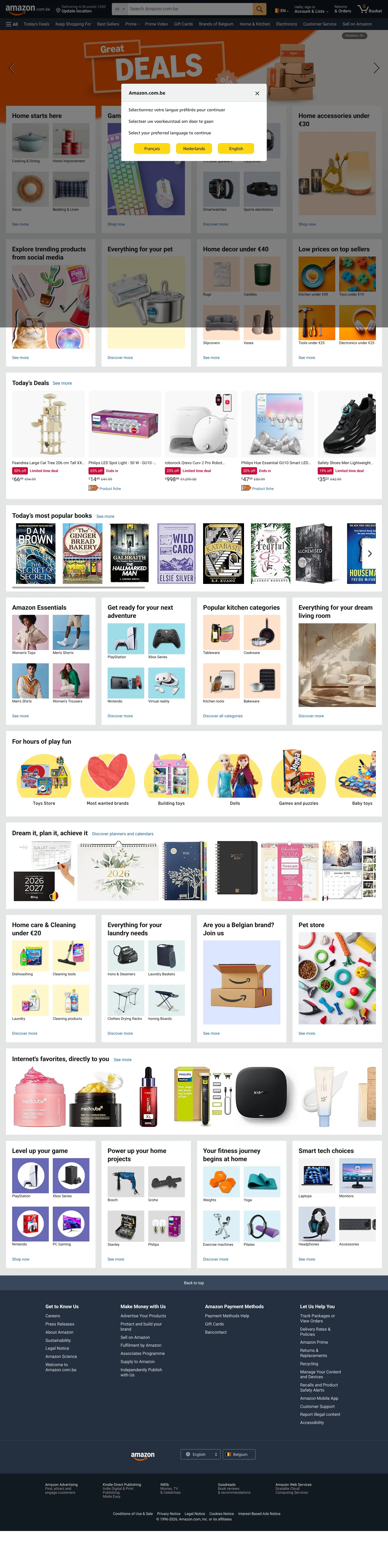Choose English as preferred language
Image resolution: width=388 pixels, height=1568 pixels.
click(236, 149)
